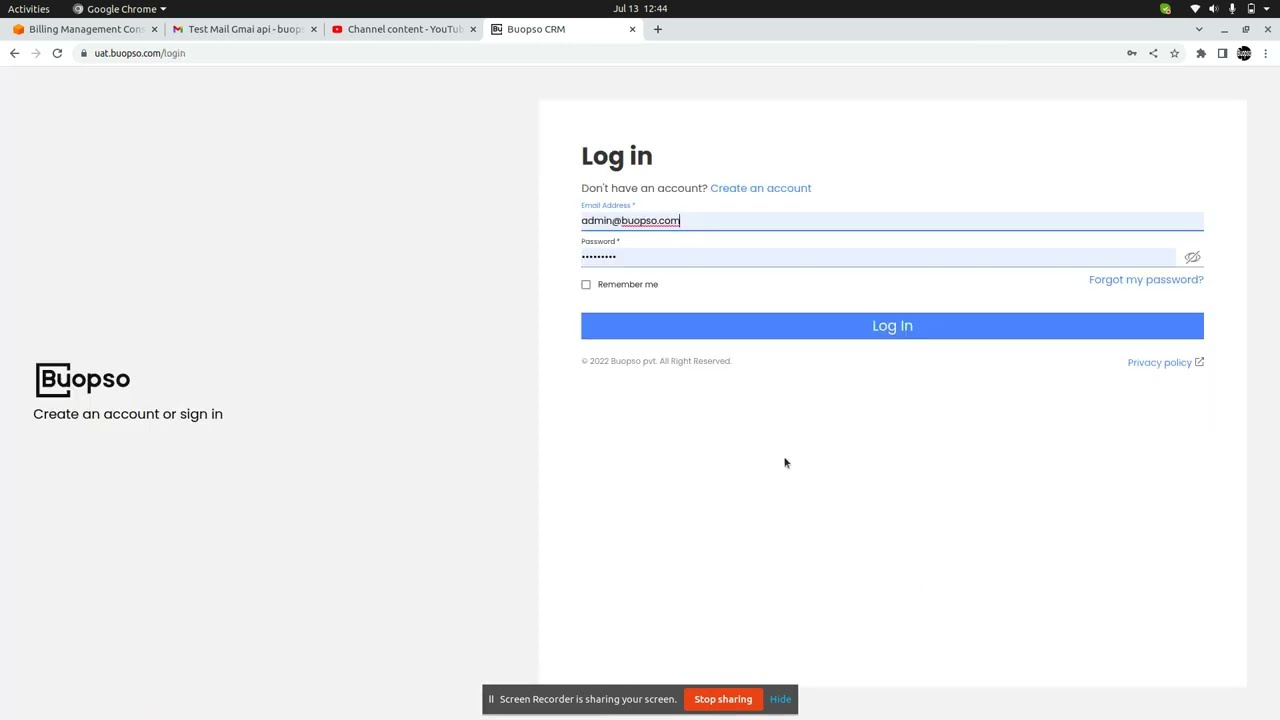
Task: Check the Remember me checkbox
Action: pyautogui.click(x=586, y=285)
